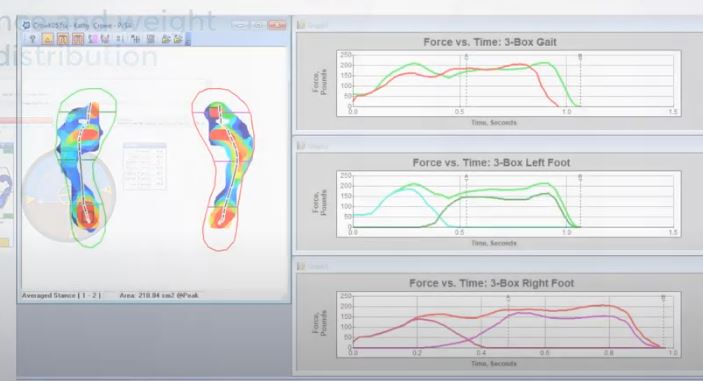The height and width of the screenshot is (381, 703).
Task: Click the Force vs. Time: 3-Box Right Foot title
Action: 491,283
